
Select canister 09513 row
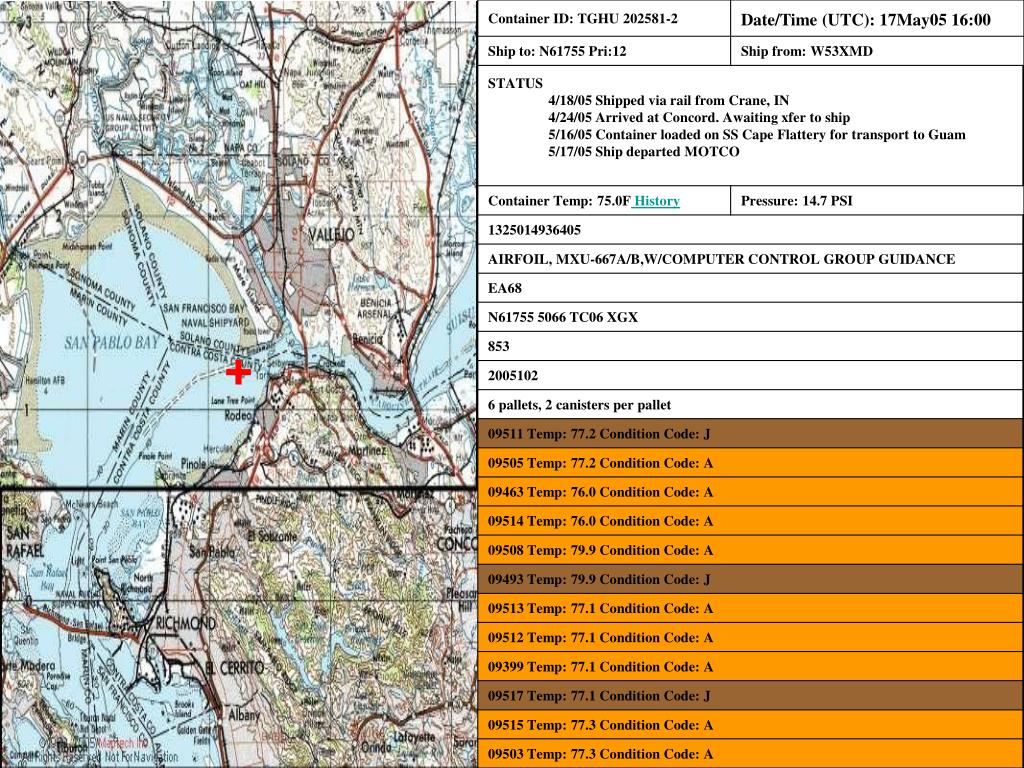click(750, 609)
